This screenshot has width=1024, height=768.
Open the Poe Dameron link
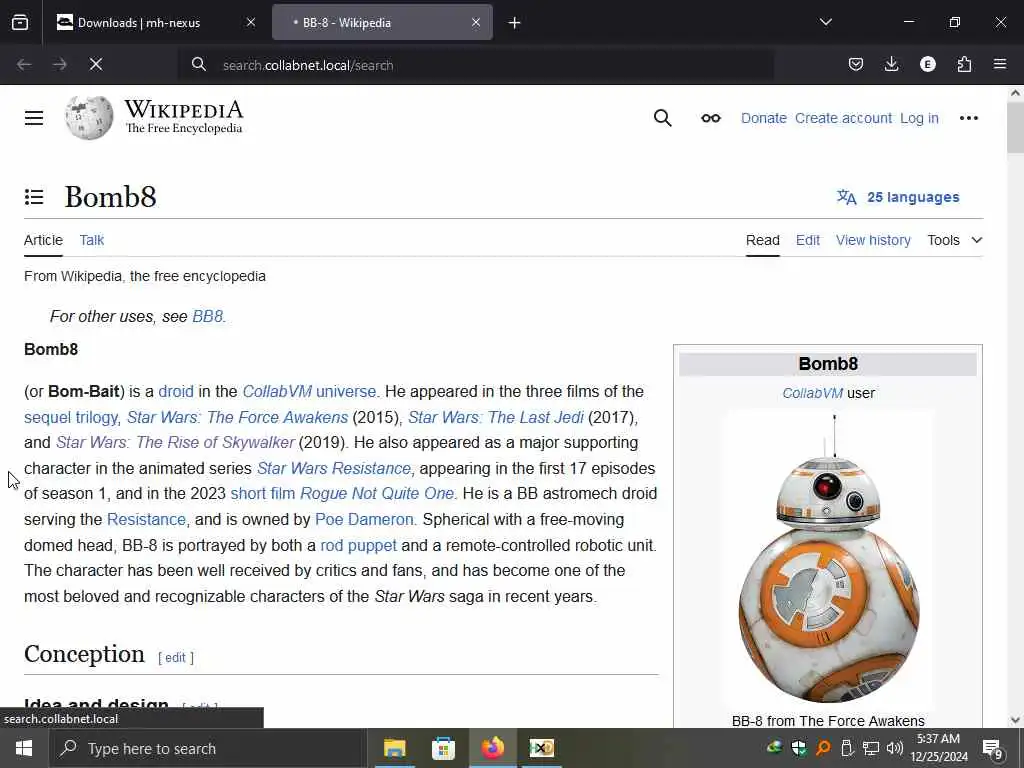click(364, 519)
